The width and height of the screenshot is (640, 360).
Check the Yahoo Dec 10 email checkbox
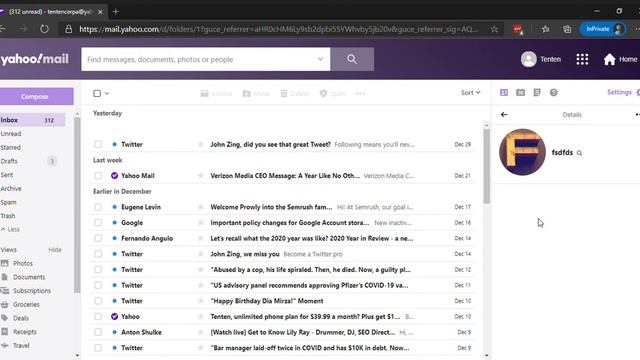point(98,316)
